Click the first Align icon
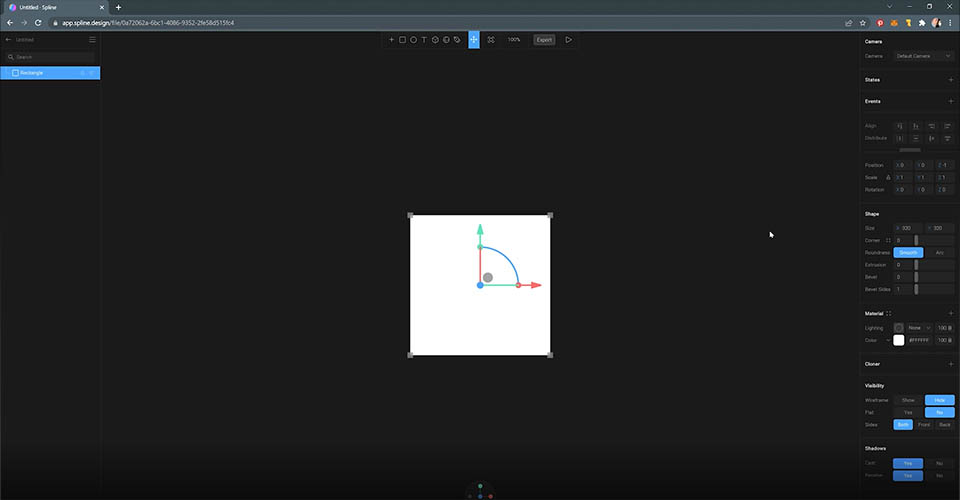 click(900, 126)
